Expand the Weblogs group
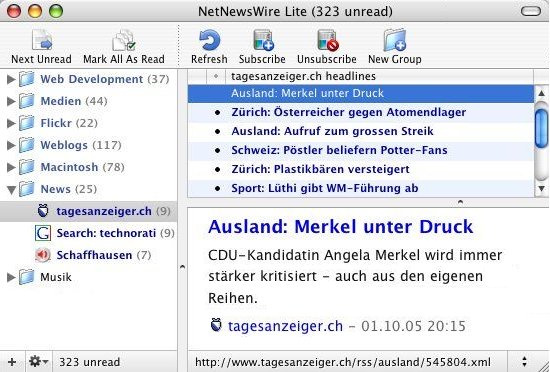 (x=11, y=145)
